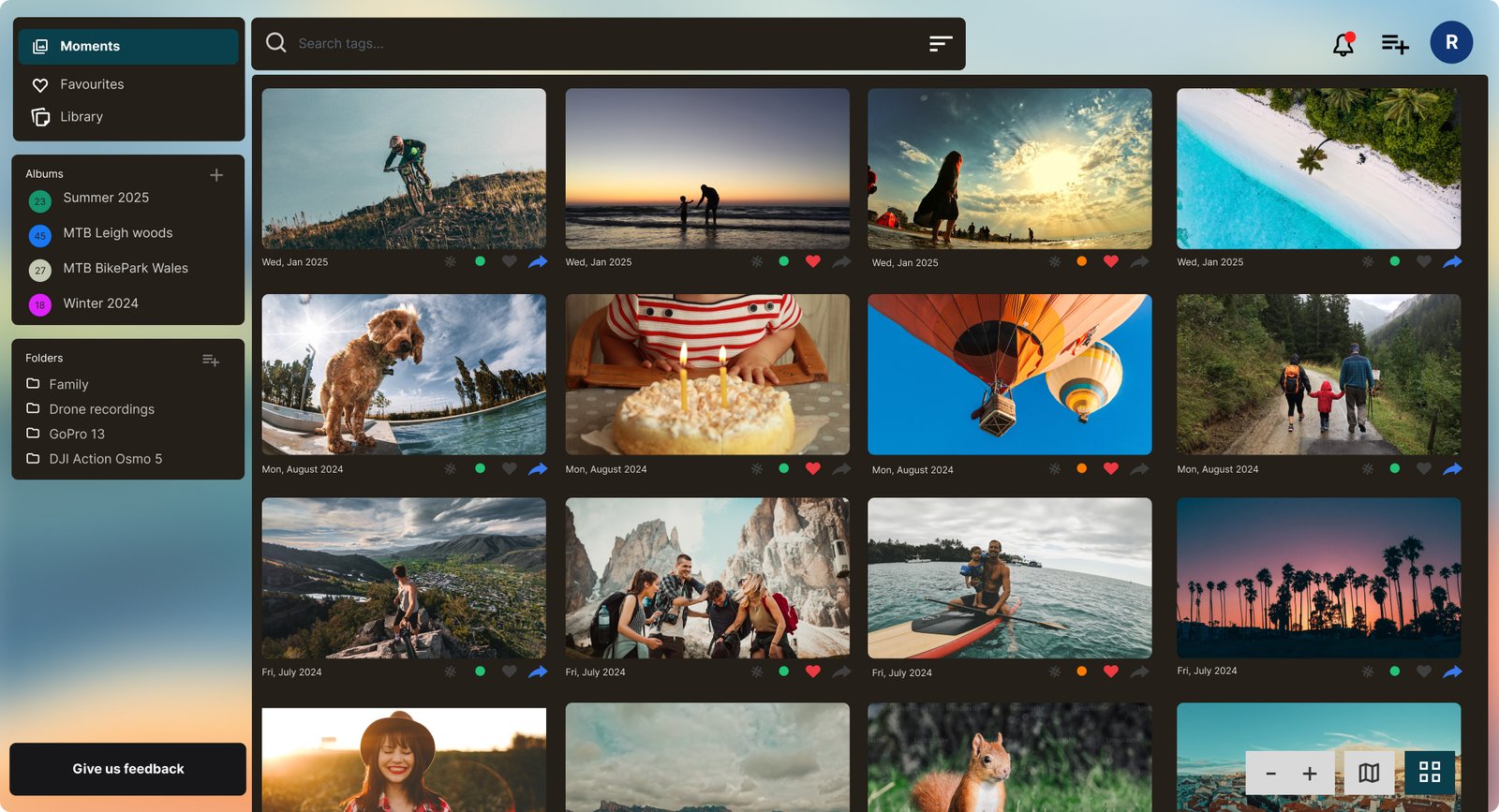
Task: Open the DJI Action Osmo 5 folder
Action: (x=105, y=459)
